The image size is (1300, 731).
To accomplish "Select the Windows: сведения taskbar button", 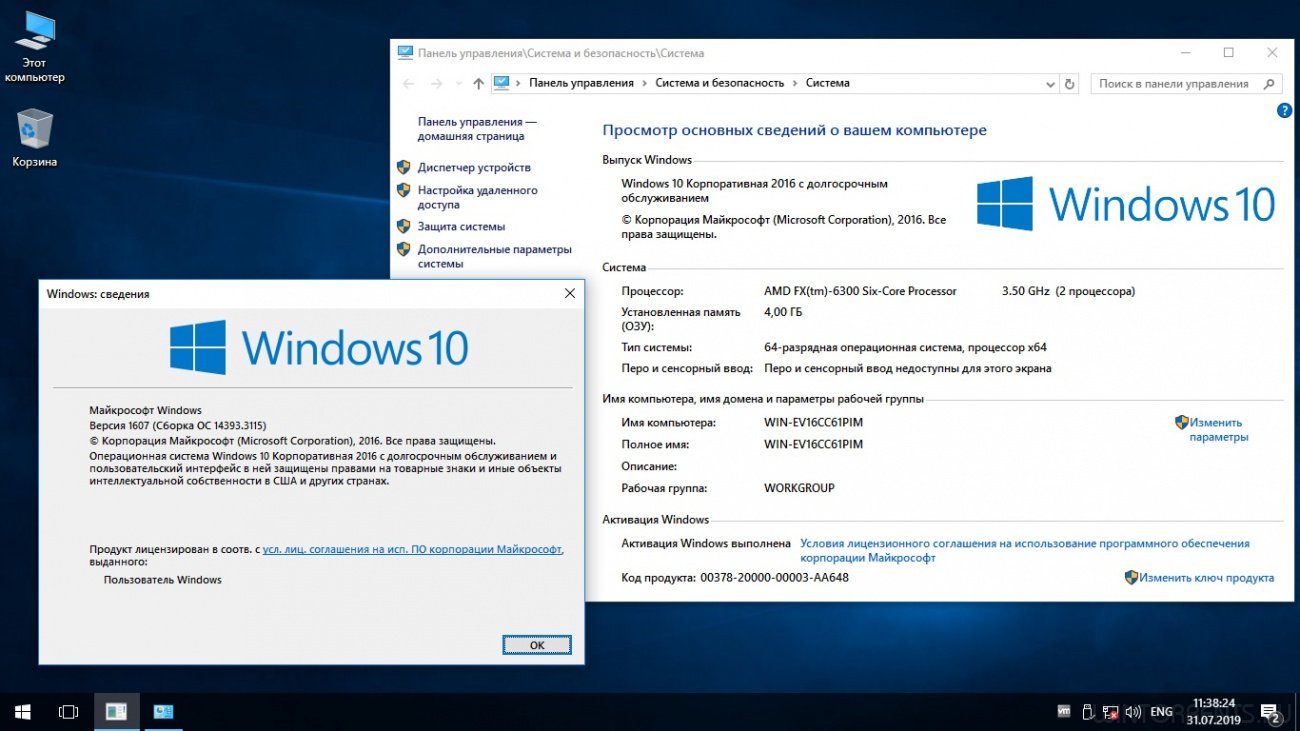I will (x=116, y=712).
